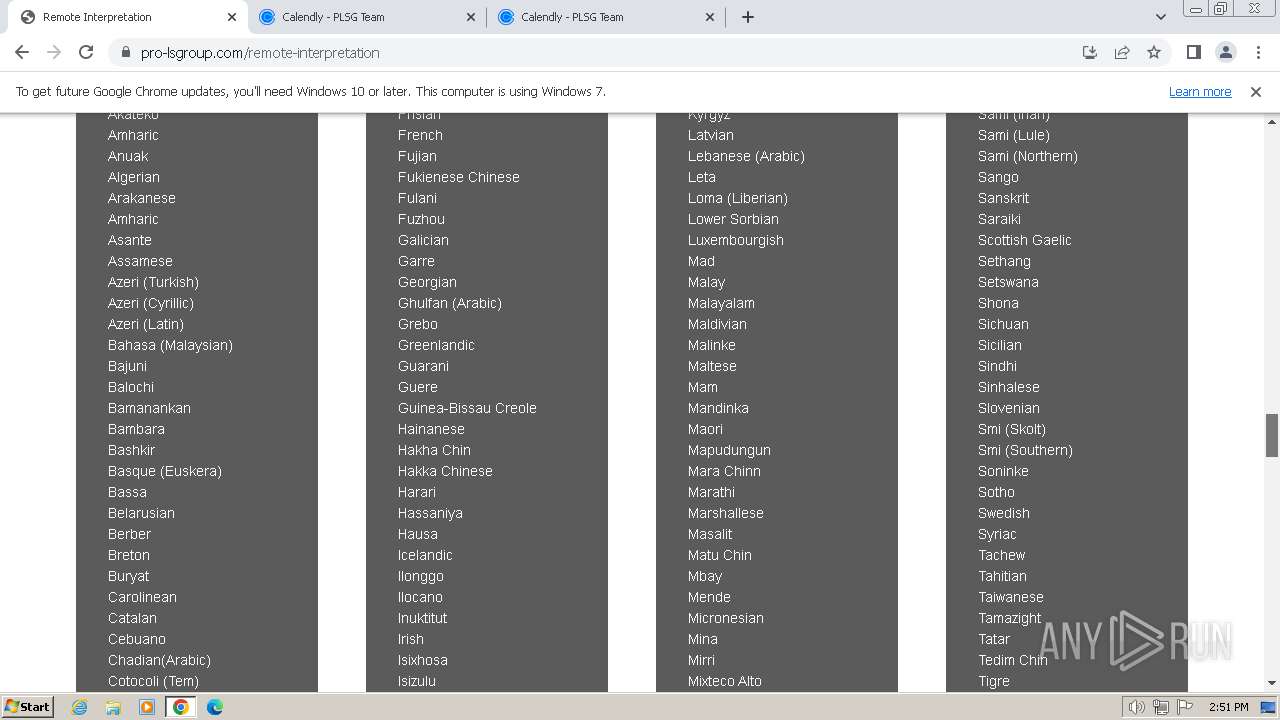The image size is (1280, 720).
Task: Open a new tab
Action: 748,17
